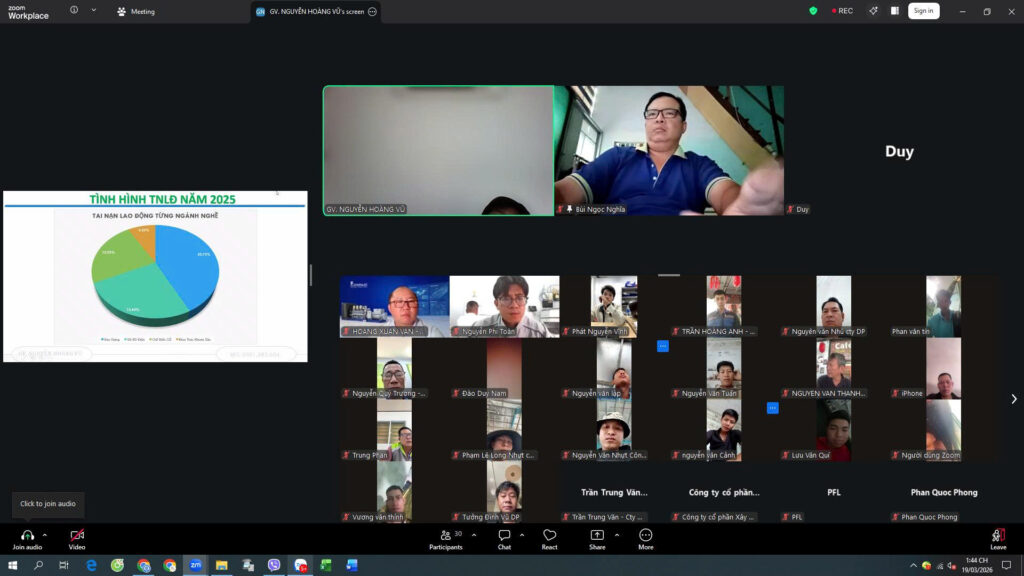Expand the caret next to Participants
The width and height of the screenshot is (1024, 576).
474,535
